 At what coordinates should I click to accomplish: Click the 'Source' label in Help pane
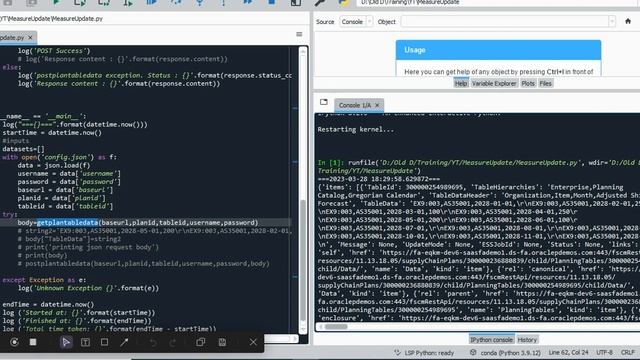pos(325,22)
